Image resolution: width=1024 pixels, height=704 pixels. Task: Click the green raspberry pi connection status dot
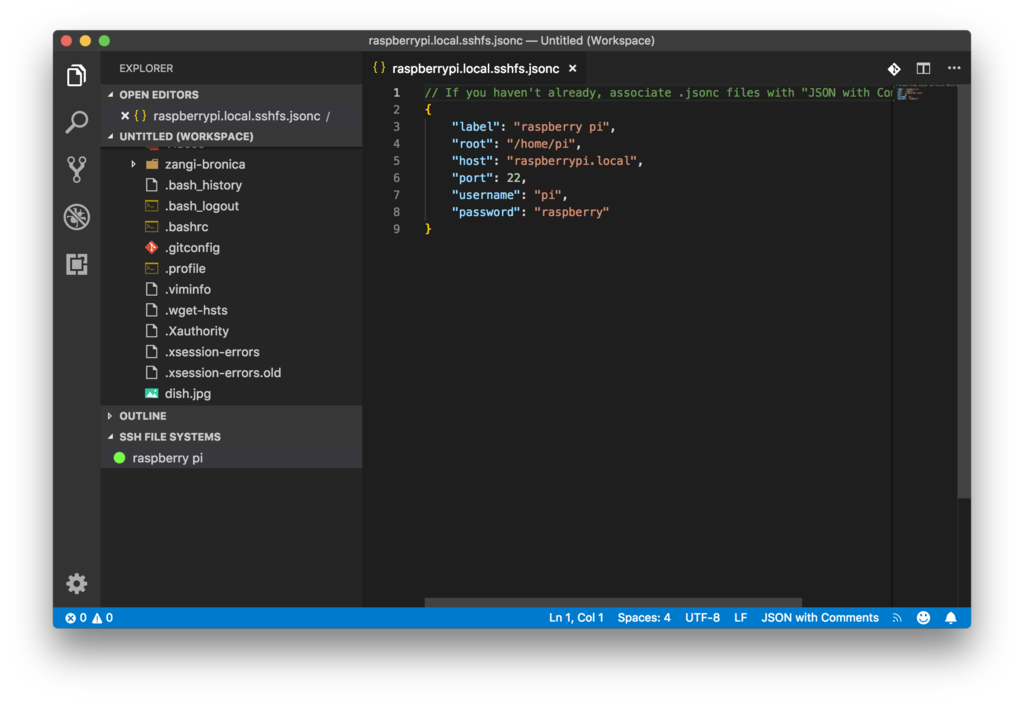tap(120, 458)
